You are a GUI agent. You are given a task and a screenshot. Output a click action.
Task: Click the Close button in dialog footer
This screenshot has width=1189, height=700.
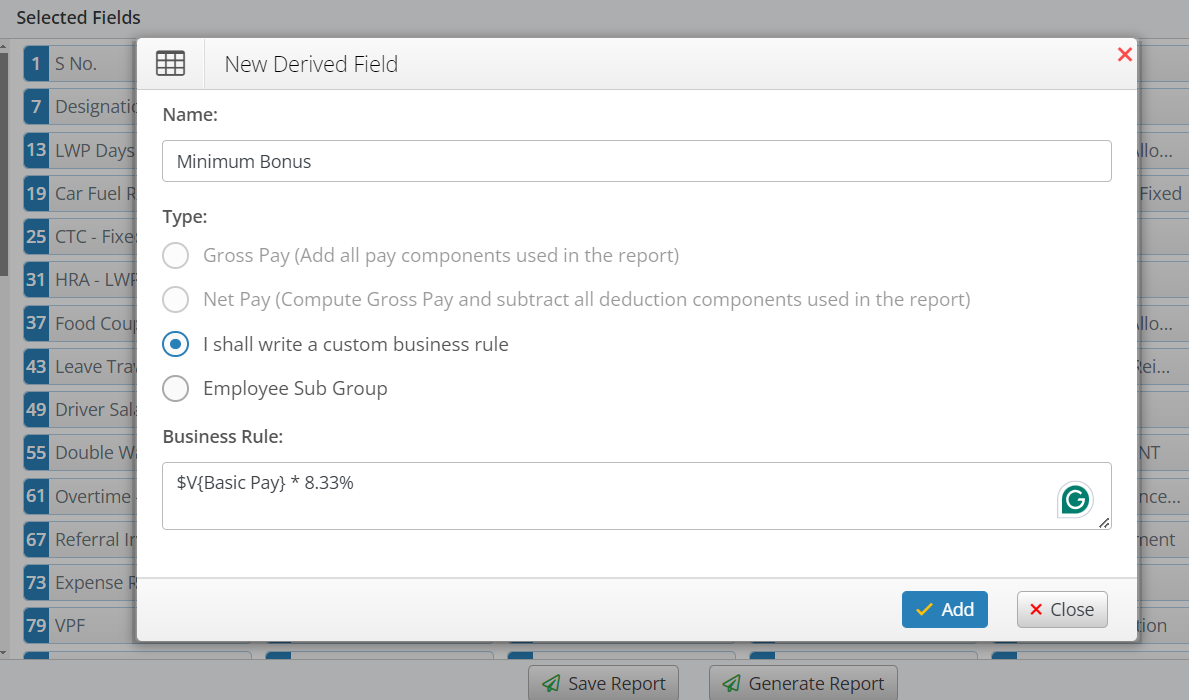[1062, 609]
